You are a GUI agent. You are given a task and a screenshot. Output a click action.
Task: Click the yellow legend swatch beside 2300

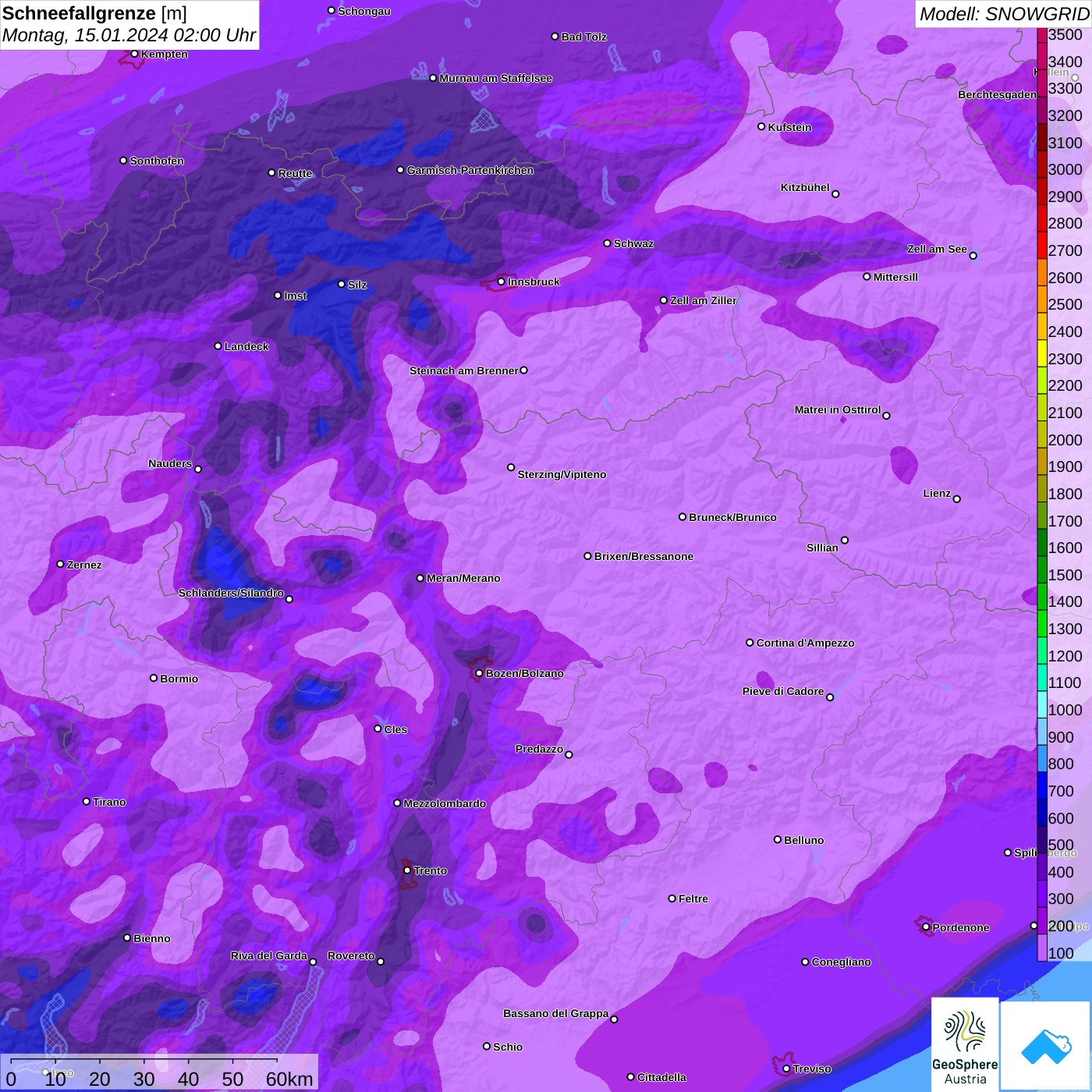[x=1042, y=353]
